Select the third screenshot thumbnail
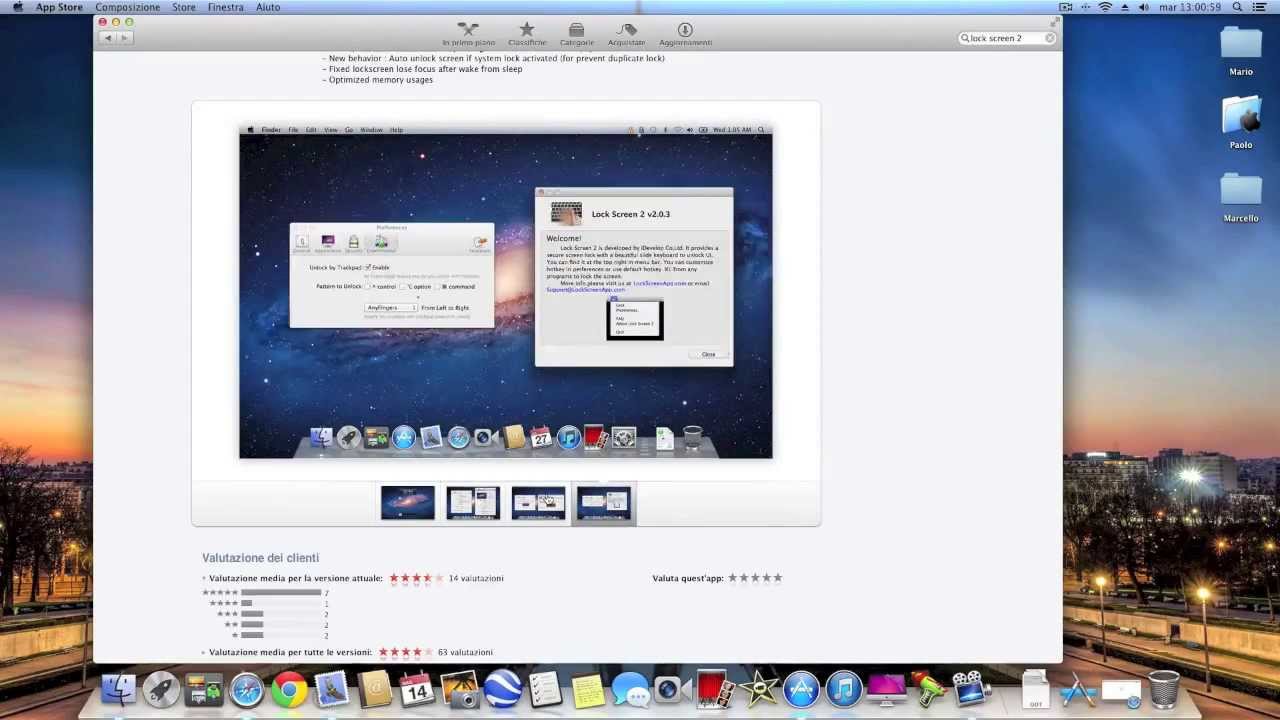This screenshot has width=1280, height=720. click(538, 503)
